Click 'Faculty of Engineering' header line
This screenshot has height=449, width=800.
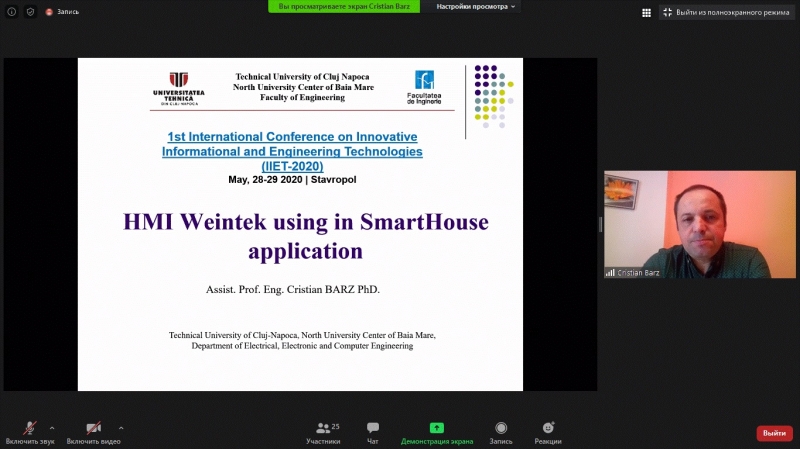pos(303,97)
